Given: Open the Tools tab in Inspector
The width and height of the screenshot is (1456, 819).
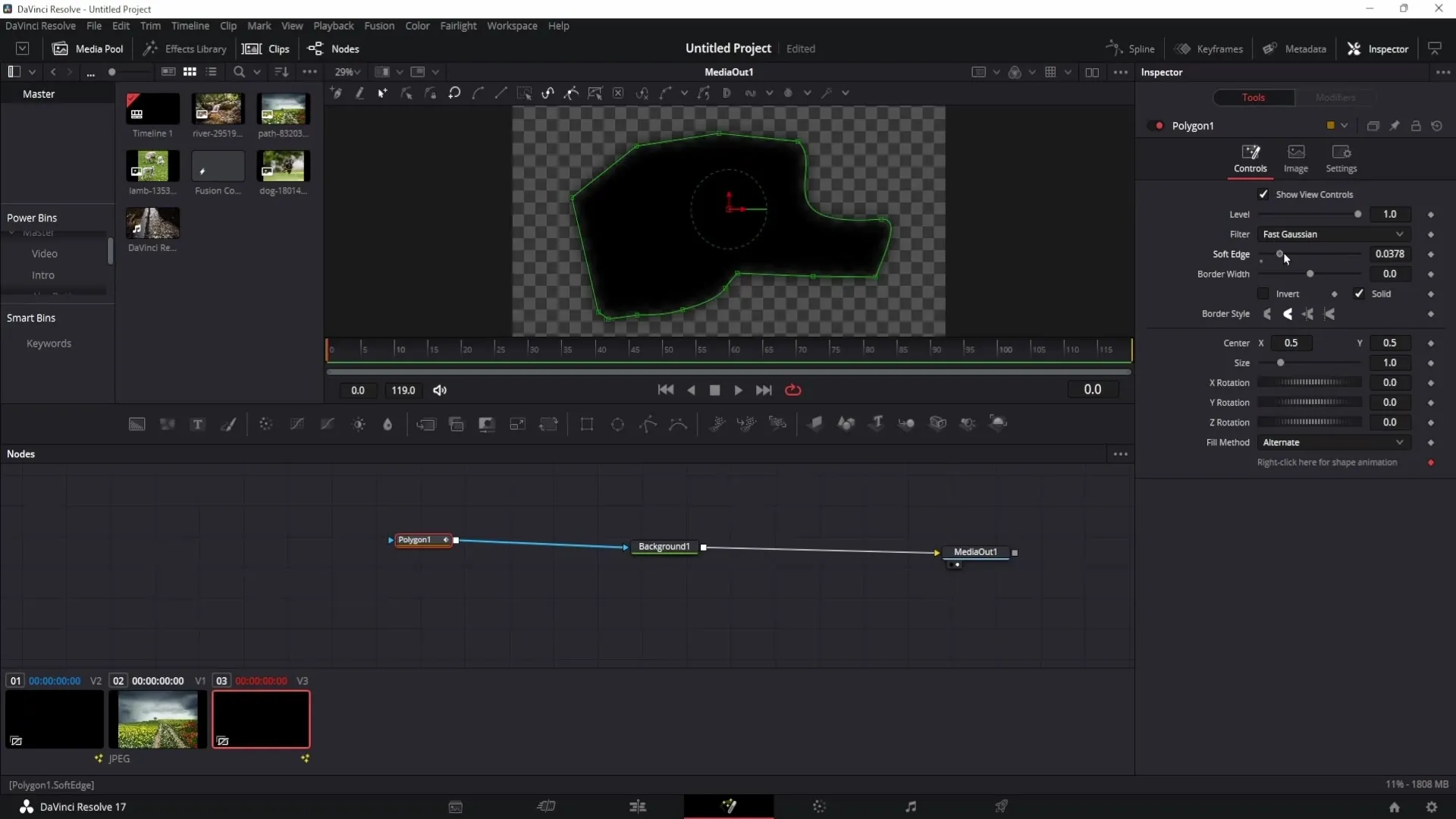Looking at the screenshot, I should [1254, 97].
